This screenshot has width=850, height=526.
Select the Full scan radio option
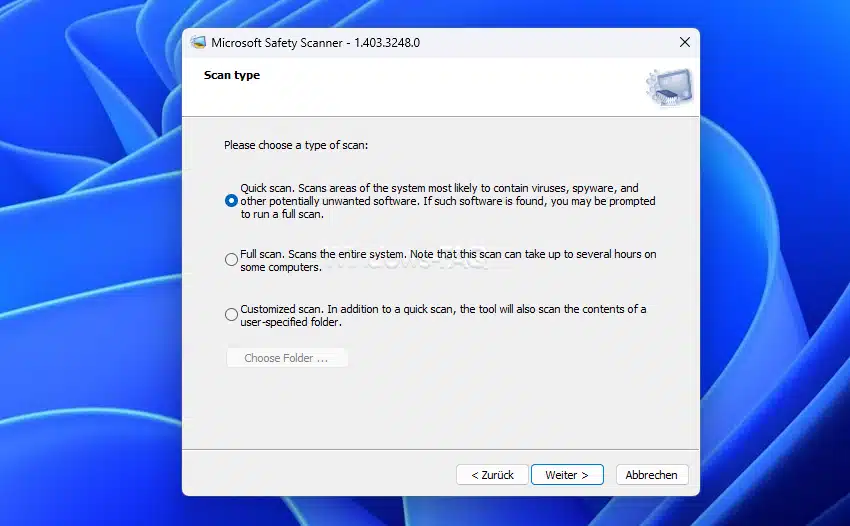[x=231, y=260]
